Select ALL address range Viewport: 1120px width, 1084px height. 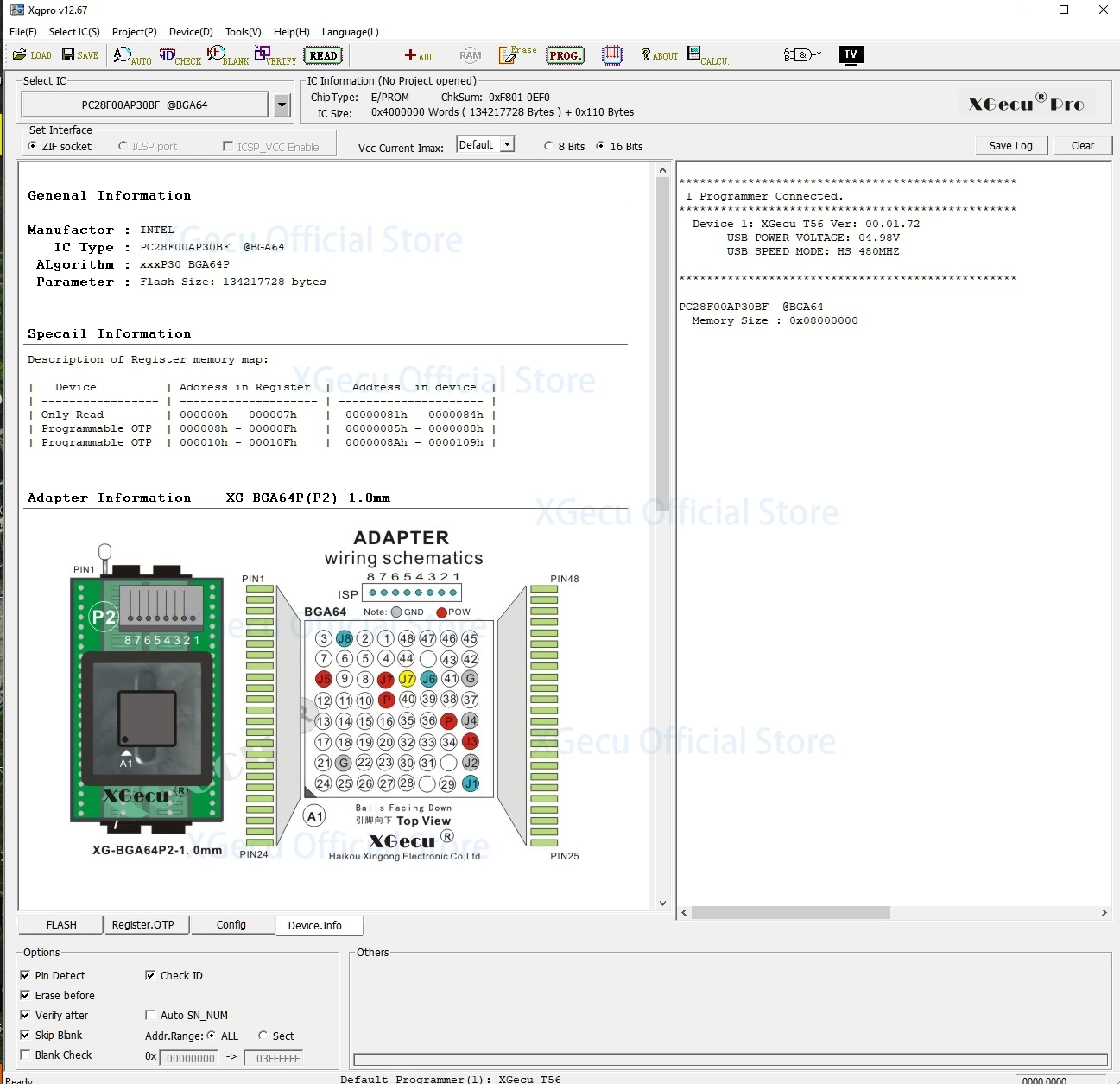click(222, 1036)
